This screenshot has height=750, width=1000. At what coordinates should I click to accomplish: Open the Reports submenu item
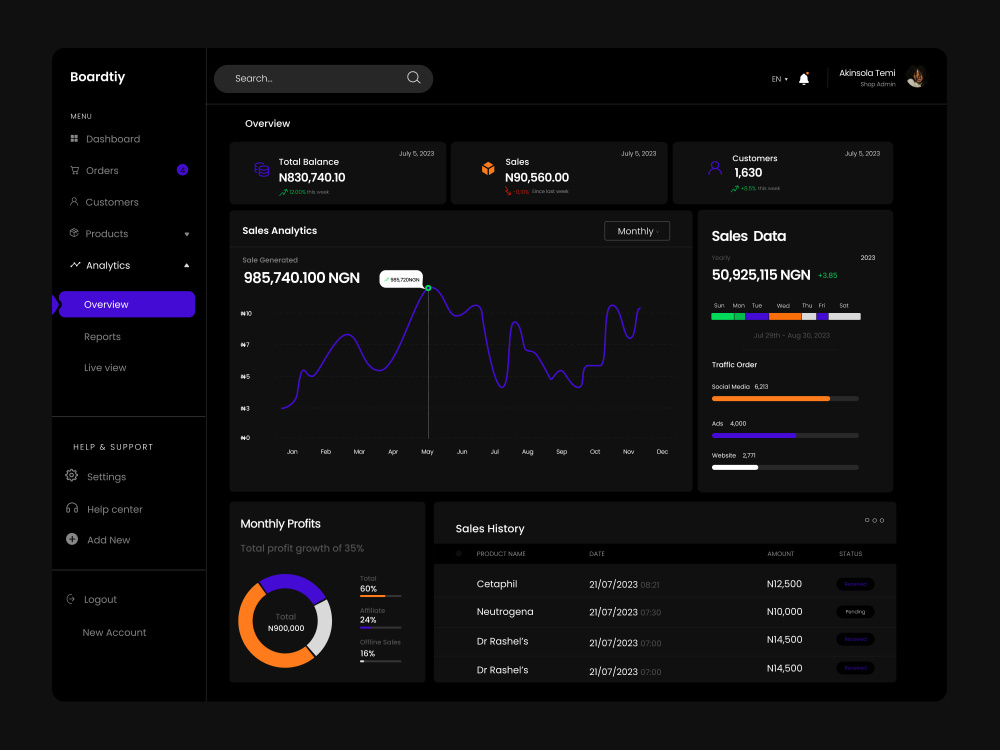(x=102, y=337)
